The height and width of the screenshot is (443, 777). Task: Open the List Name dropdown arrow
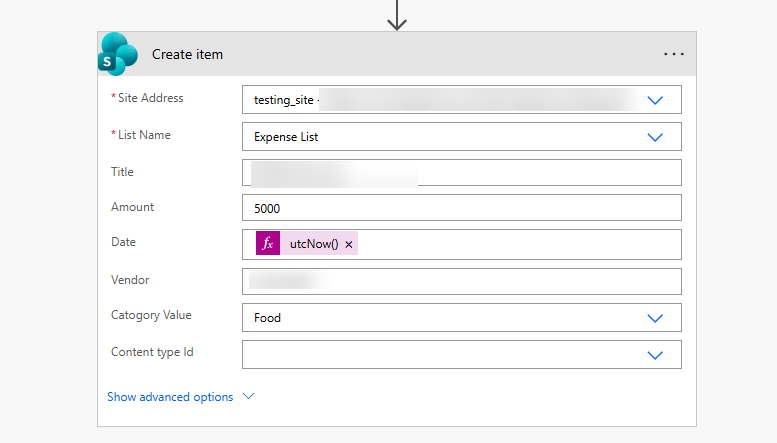click(655, 137)
